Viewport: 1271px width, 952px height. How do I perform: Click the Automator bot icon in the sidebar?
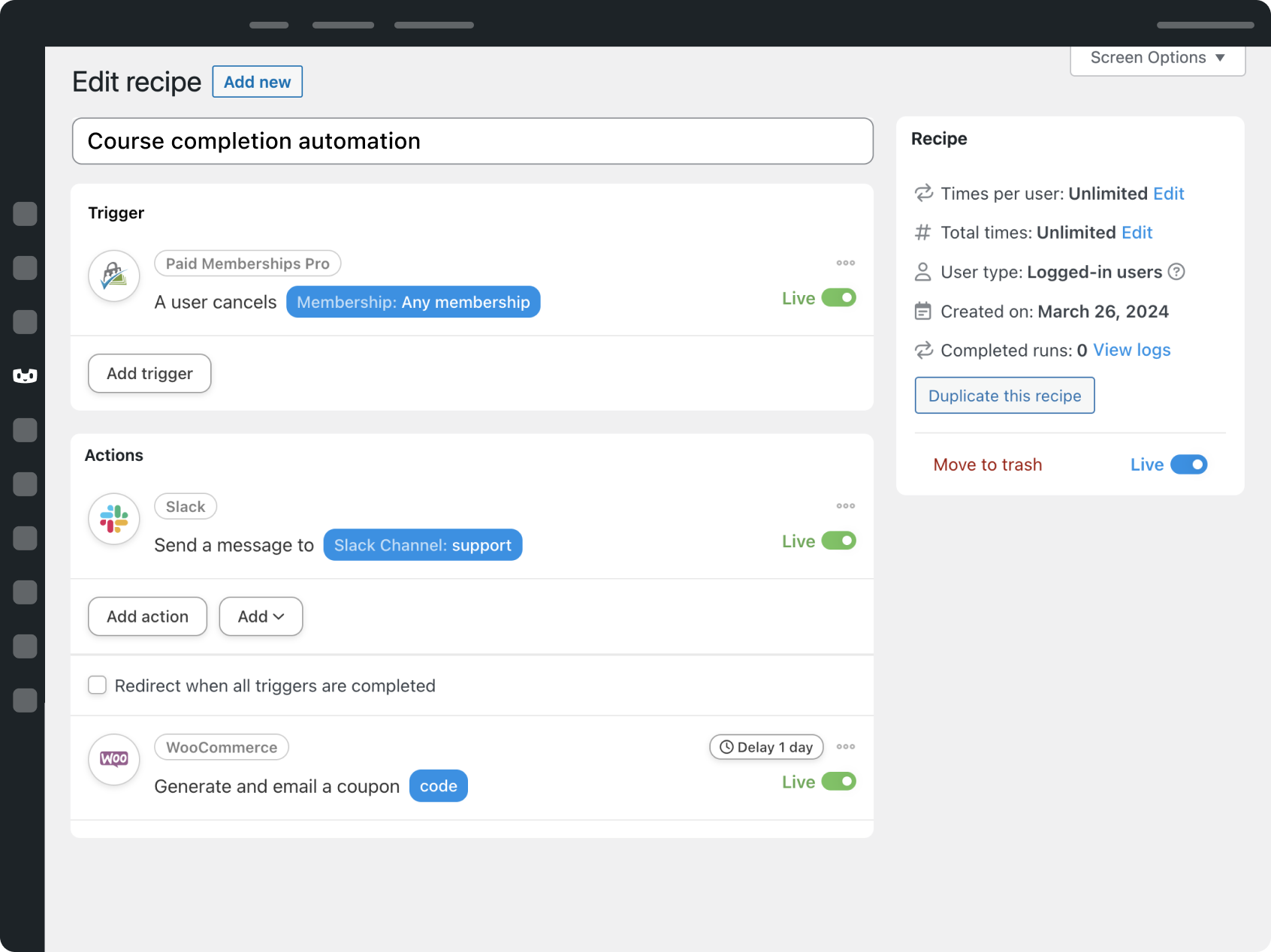pos(26,376)
